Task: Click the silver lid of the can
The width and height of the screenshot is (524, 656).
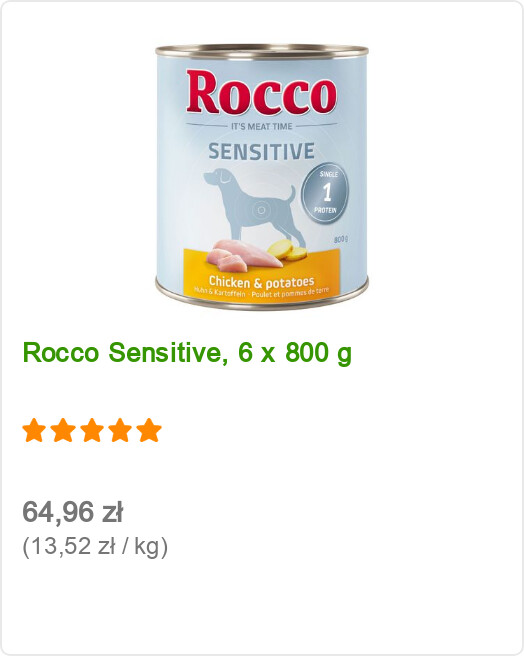Action: coord(262,50)
